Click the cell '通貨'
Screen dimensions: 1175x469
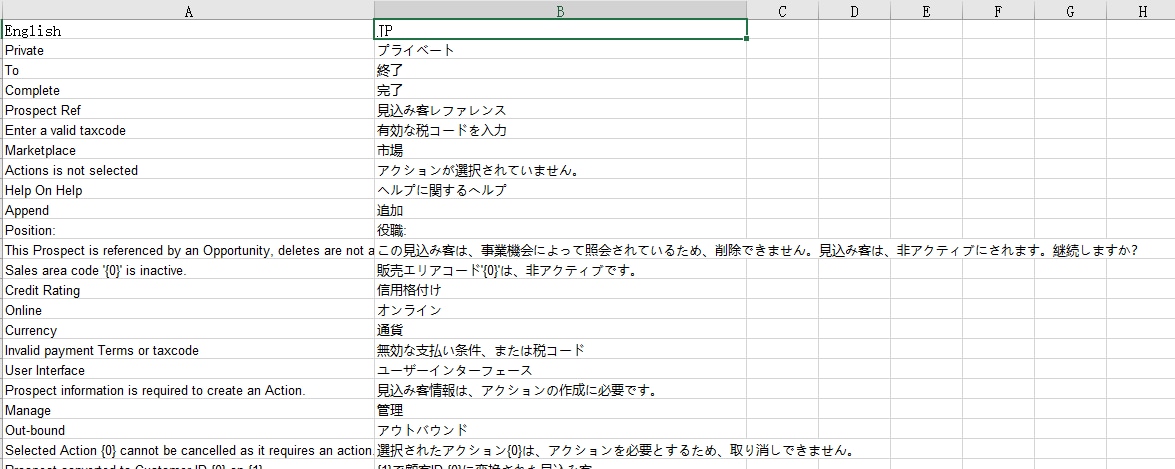(x=561, y=330)
